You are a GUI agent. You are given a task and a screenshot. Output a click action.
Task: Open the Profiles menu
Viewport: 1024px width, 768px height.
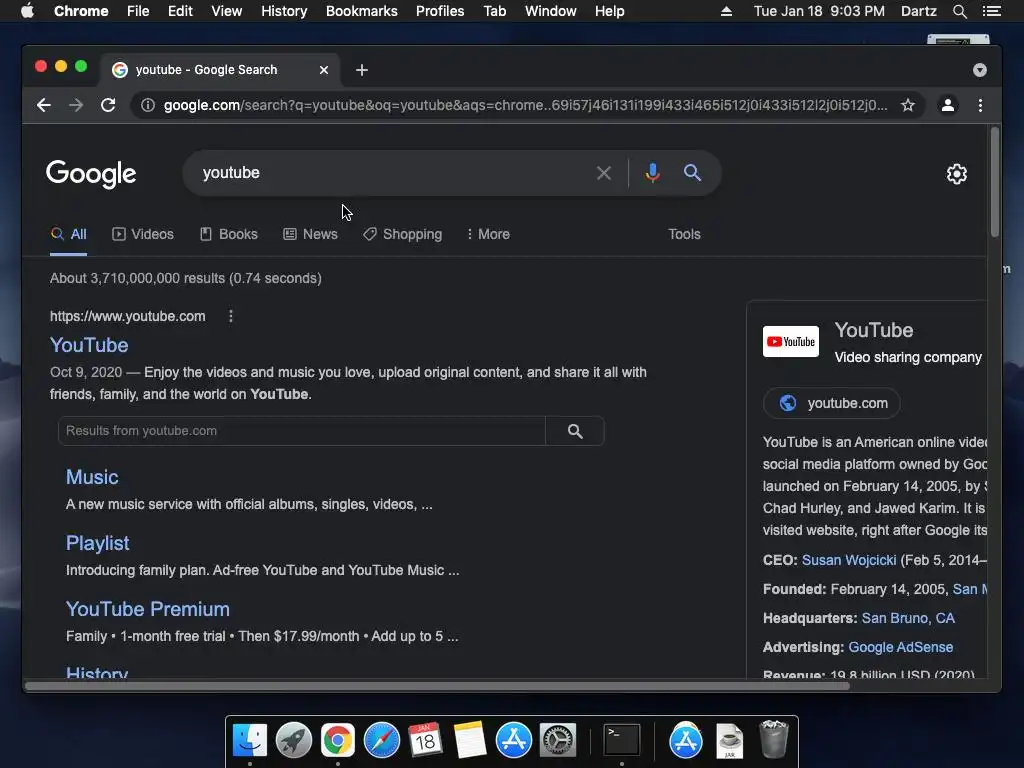[x=440, y=11]
